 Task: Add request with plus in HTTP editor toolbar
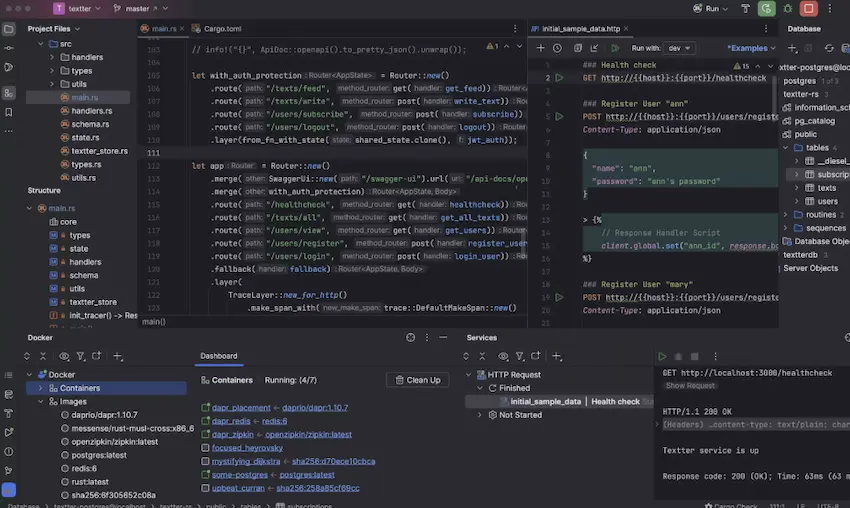[x=540, y=48]
